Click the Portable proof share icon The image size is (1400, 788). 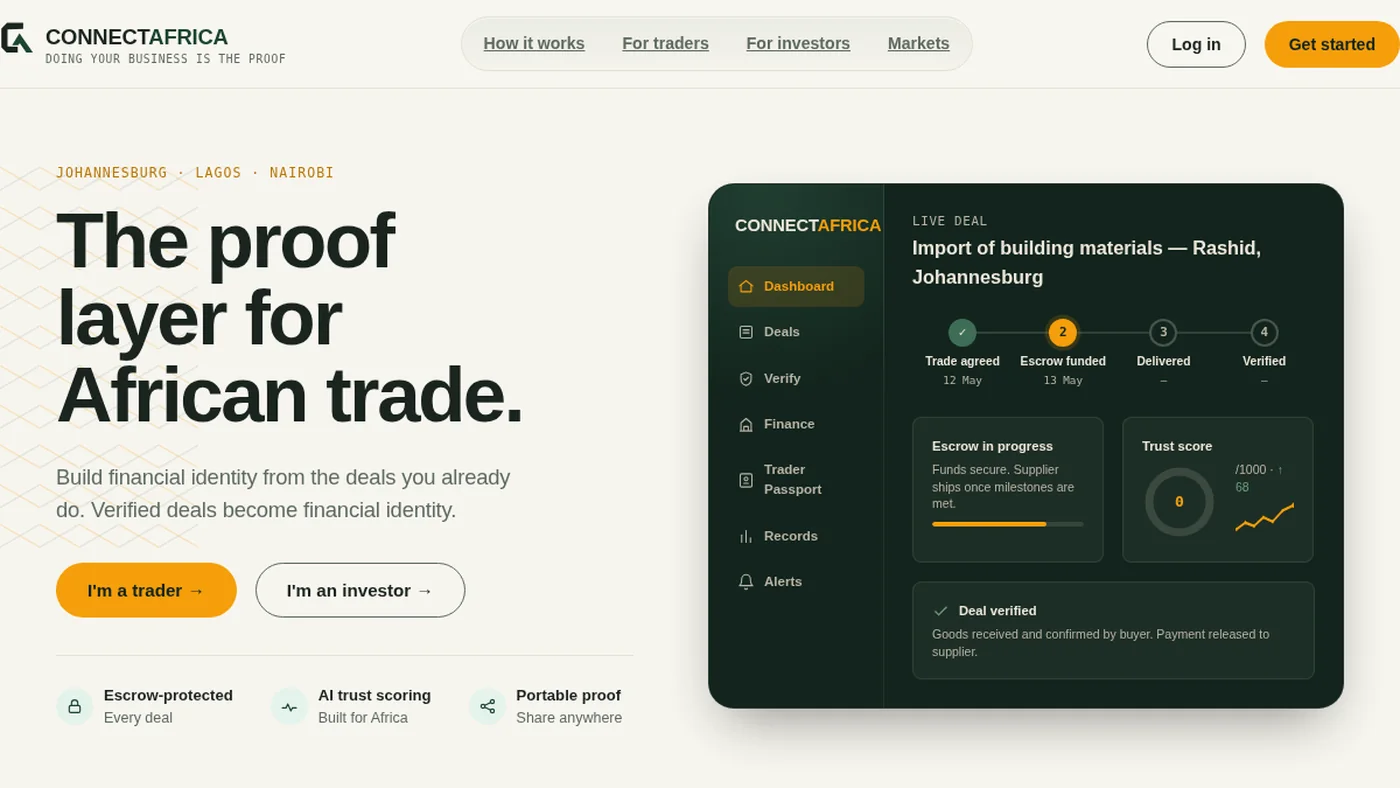coord(487,707)
